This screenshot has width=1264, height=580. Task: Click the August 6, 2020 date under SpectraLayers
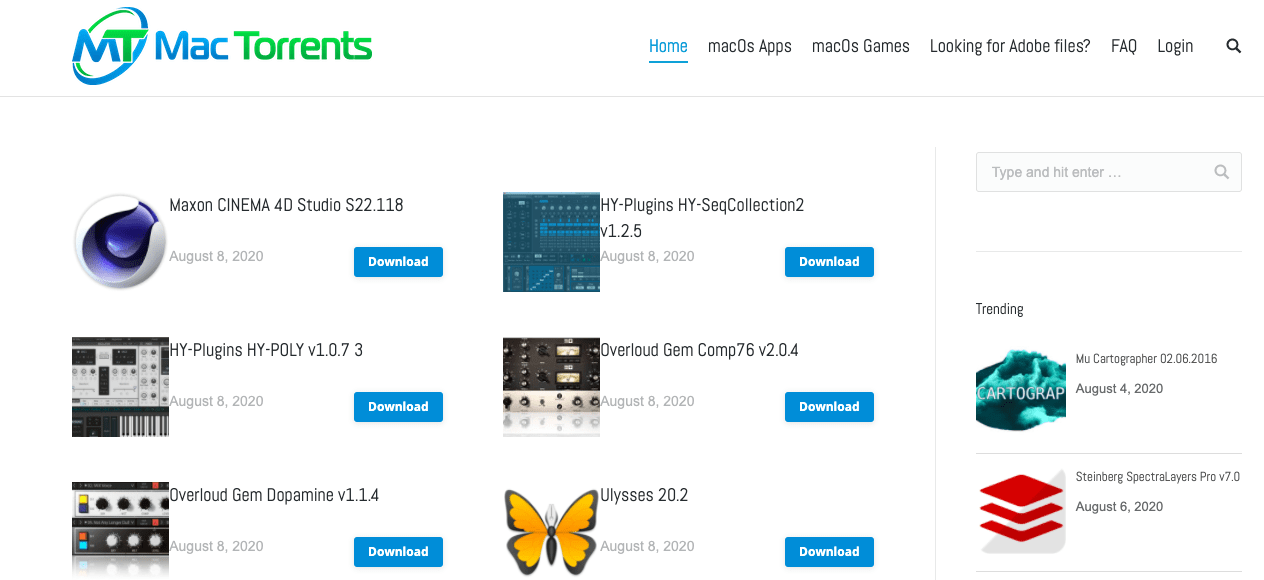[x=1119, y=507]
